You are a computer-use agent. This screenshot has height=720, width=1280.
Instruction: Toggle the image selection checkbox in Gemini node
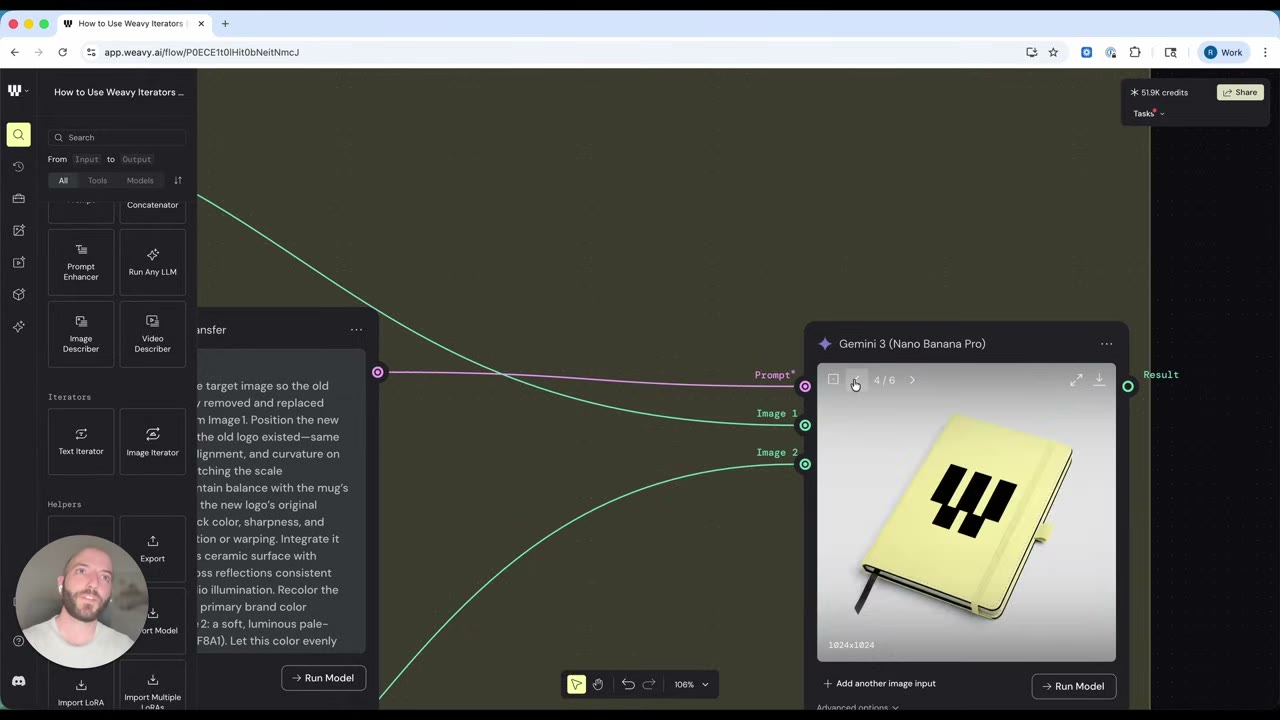pyautogui.click(x=833, y=380)
